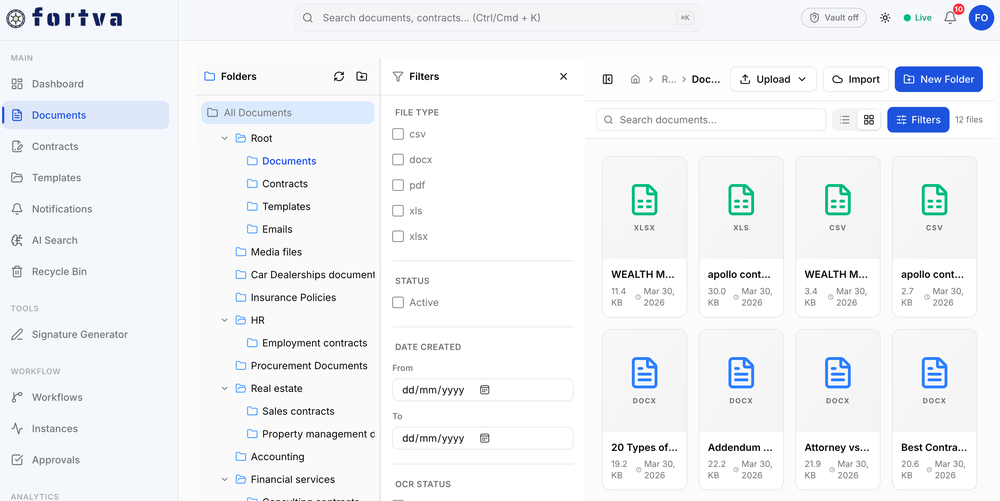The height and width of the screenshot is (501, 1000).
Task: Open the From date calendar picker
Action: (484, 389)
